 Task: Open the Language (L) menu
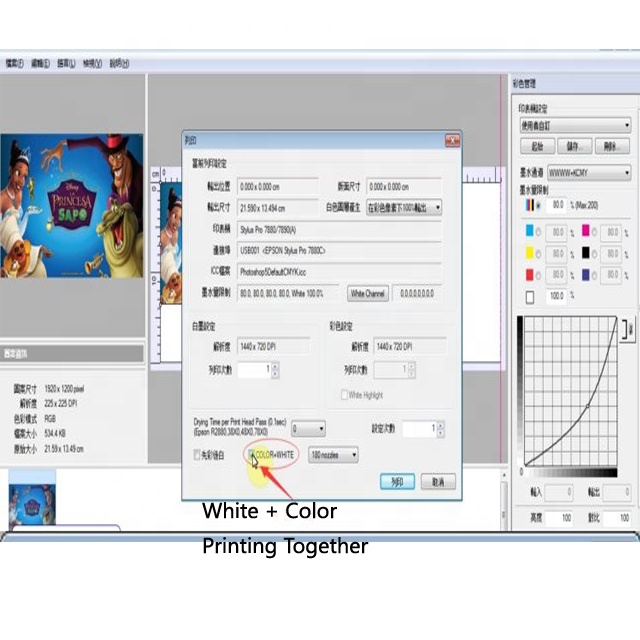[x=66, y=63]
